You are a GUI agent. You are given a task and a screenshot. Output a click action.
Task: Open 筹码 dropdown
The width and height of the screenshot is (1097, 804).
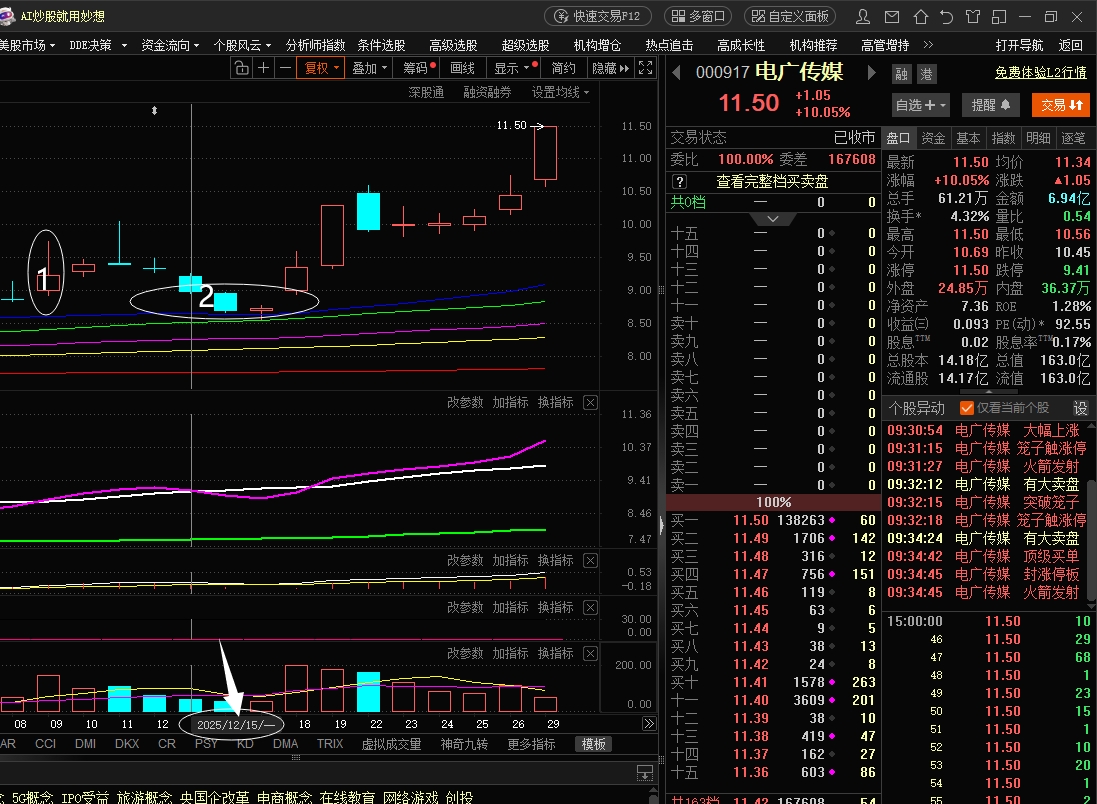coord(419,68)
